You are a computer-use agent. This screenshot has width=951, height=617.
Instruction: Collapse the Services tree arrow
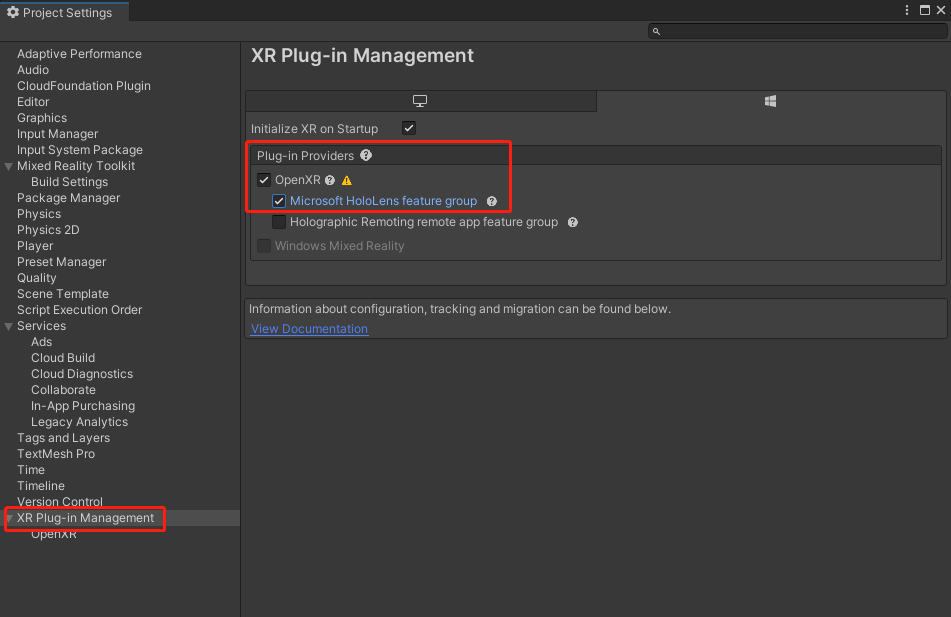8,326
